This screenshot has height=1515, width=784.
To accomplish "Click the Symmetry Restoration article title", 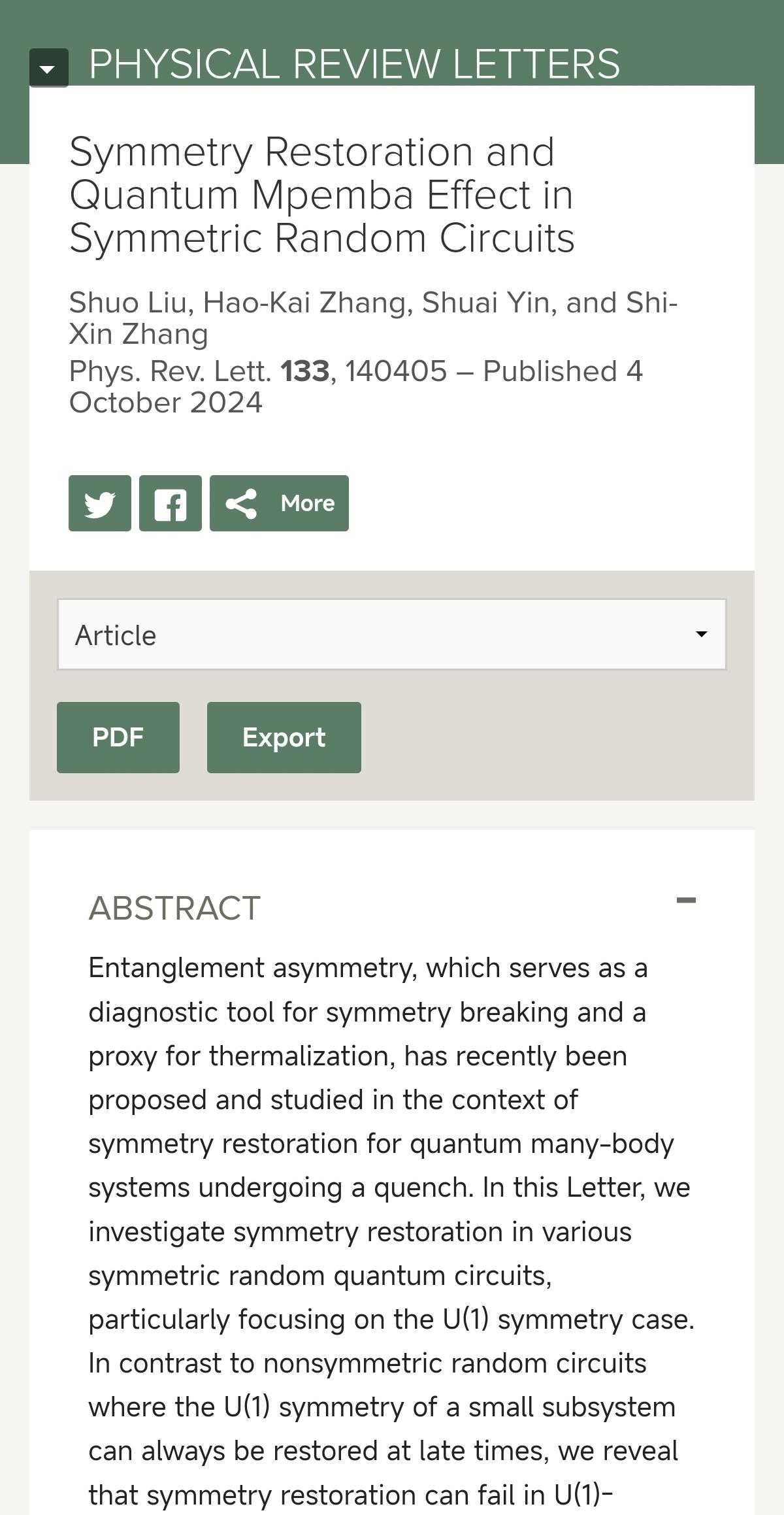I will (x=321, y=195).
